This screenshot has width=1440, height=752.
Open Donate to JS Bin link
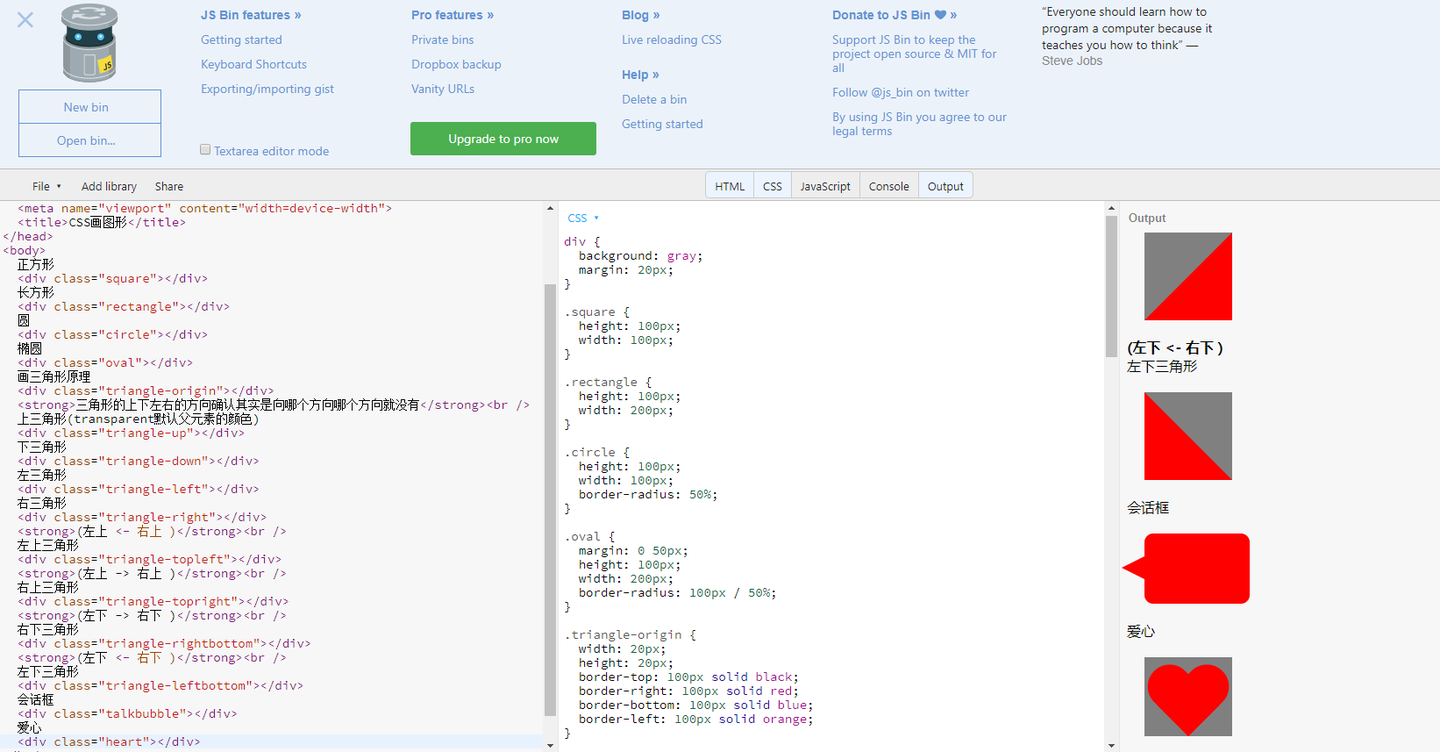pos(894,15)
